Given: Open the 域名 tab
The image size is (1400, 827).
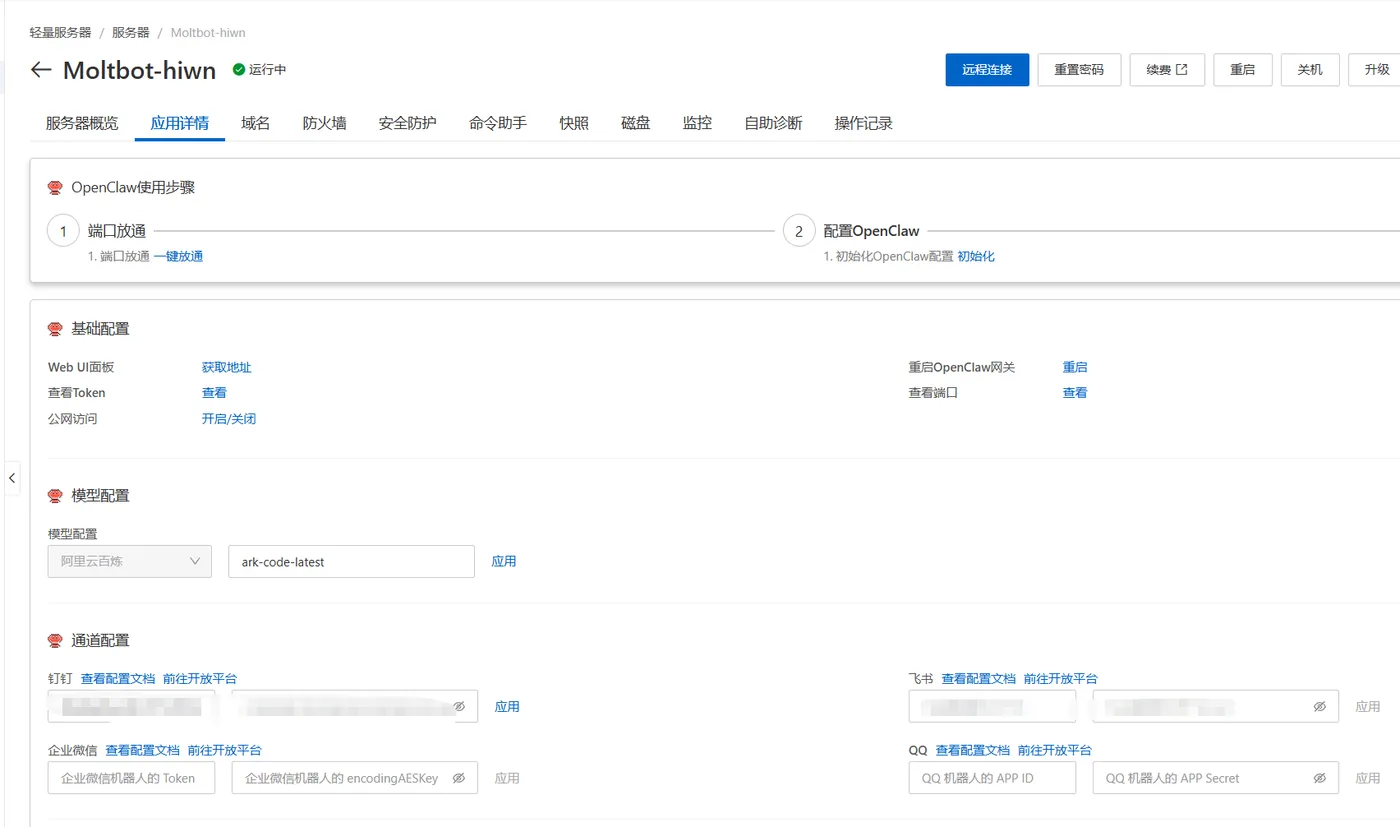Looking at the screenshot, I should click(256, 123).
